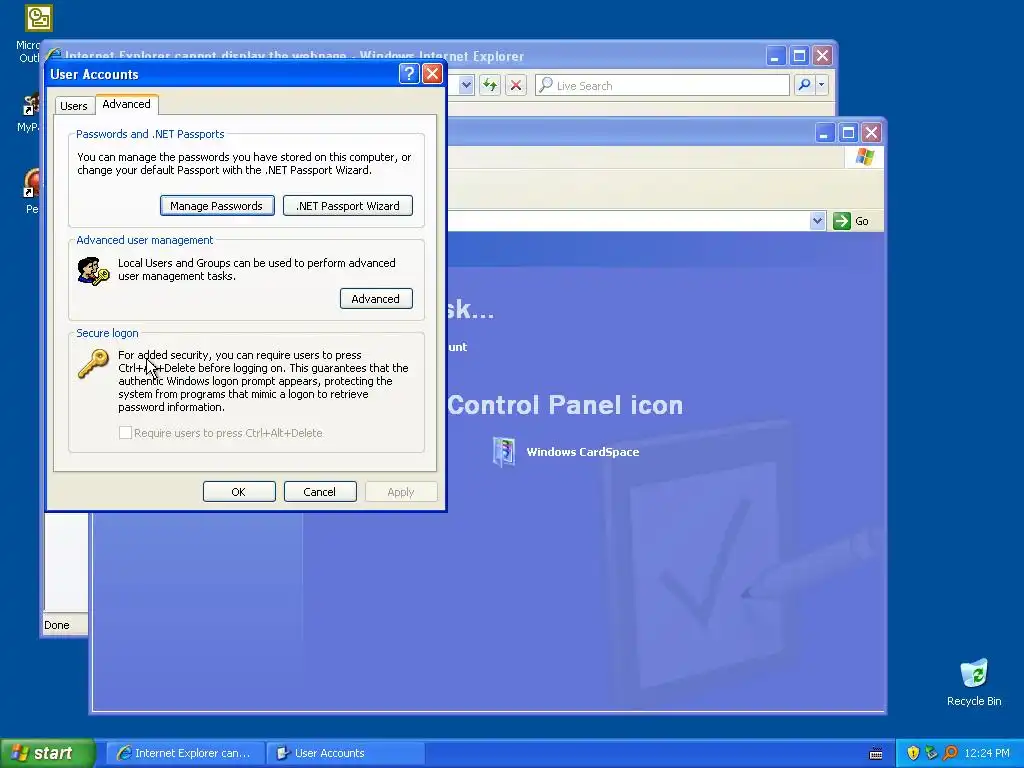This screenshot has width=1024, height=768.
Task: Close the User Accounts dialog
Action: click(x=432, y=74)
